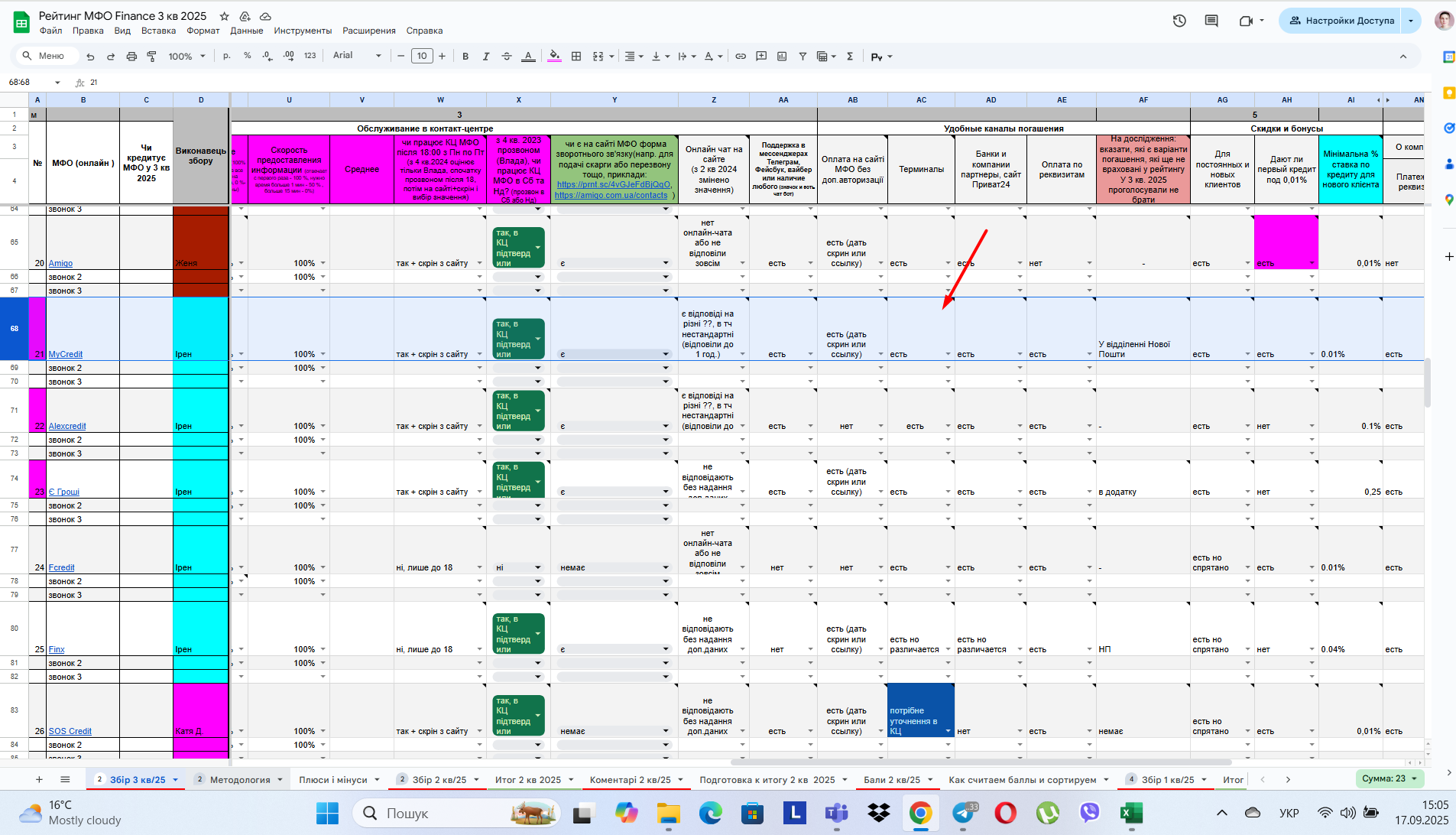Open the MyCredit link
The width and height of the screenshot is (1456, 835).
(x=66, y=354)
